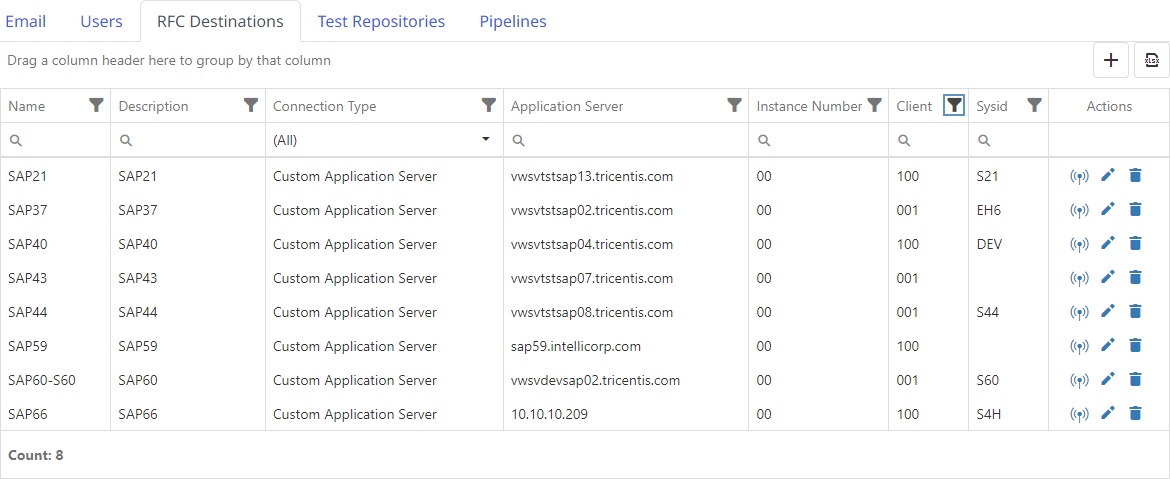
Task: Test connection for SAP66 row
Action: tap(1079, 414)
